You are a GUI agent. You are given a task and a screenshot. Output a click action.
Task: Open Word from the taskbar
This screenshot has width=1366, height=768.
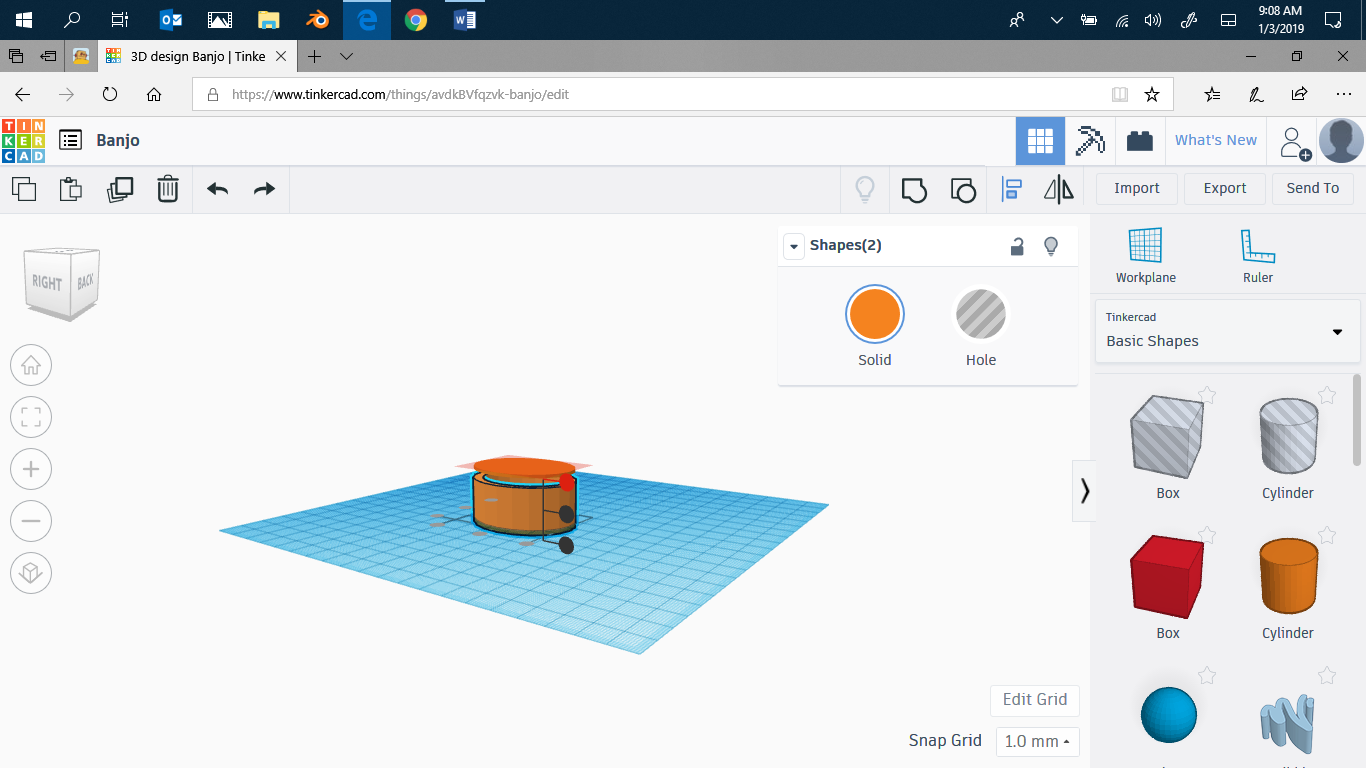tap(465, 20)
